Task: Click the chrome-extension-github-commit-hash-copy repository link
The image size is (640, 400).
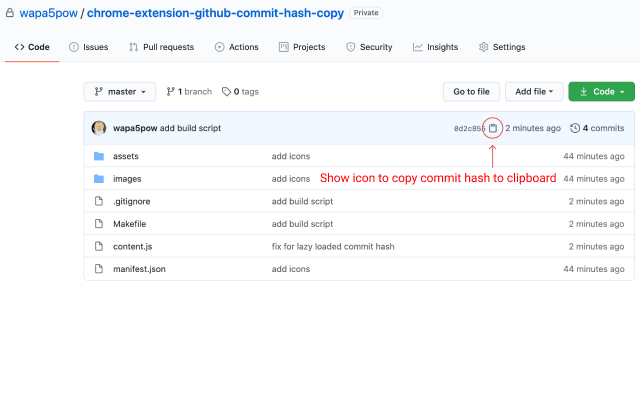Action: (x=216, y=13)
